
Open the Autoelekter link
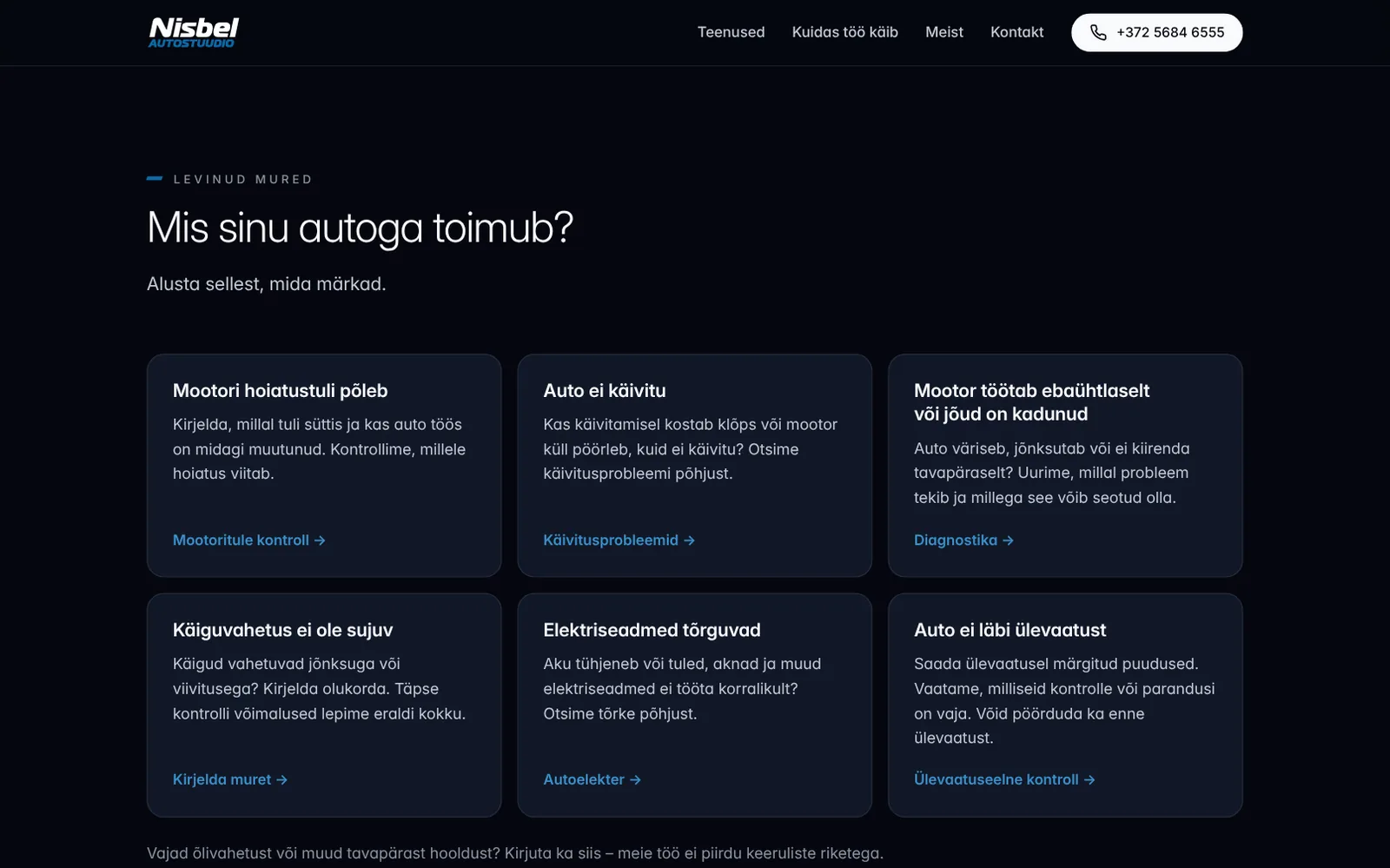pyautogui.click(x=592, y=780)
